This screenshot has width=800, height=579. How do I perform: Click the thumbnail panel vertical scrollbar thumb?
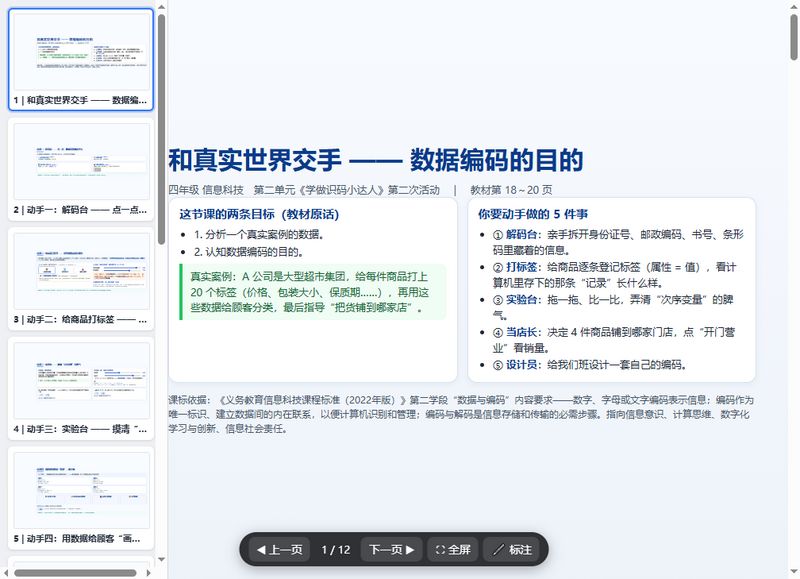161,130
